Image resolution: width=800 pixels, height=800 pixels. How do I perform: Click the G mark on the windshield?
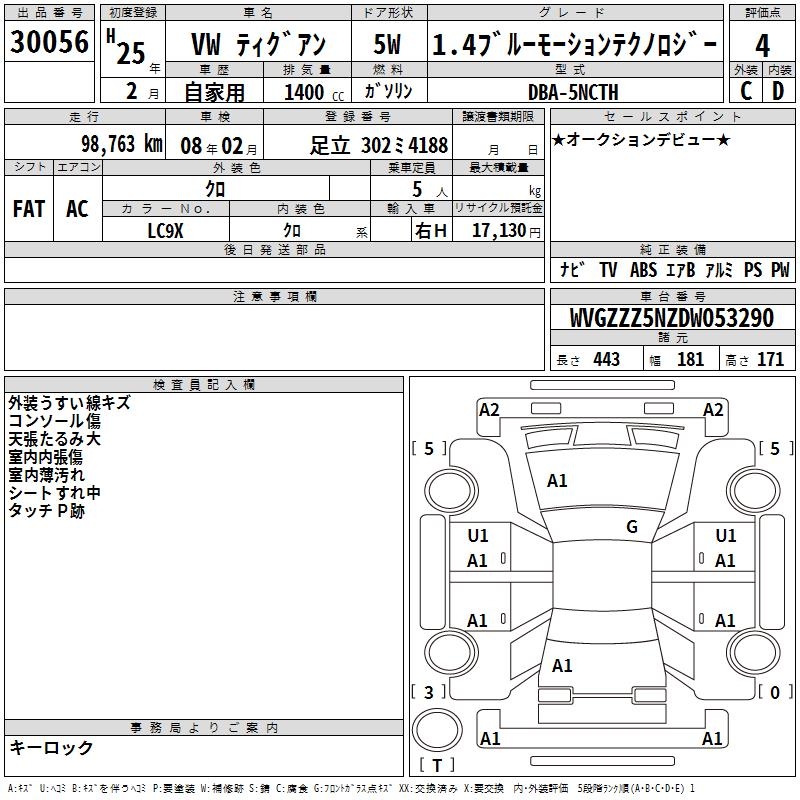pos(632,527)
